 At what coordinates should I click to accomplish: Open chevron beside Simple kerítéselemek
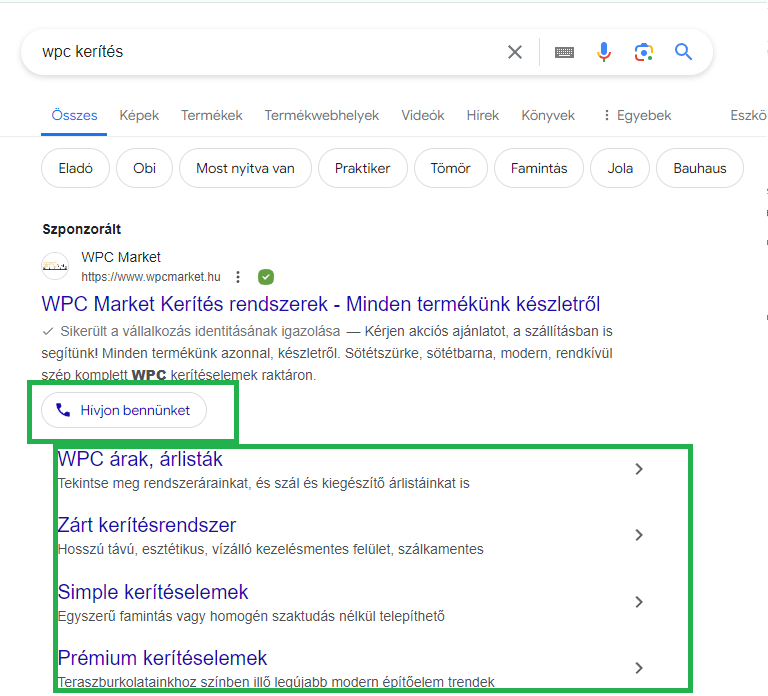point(639,602)
